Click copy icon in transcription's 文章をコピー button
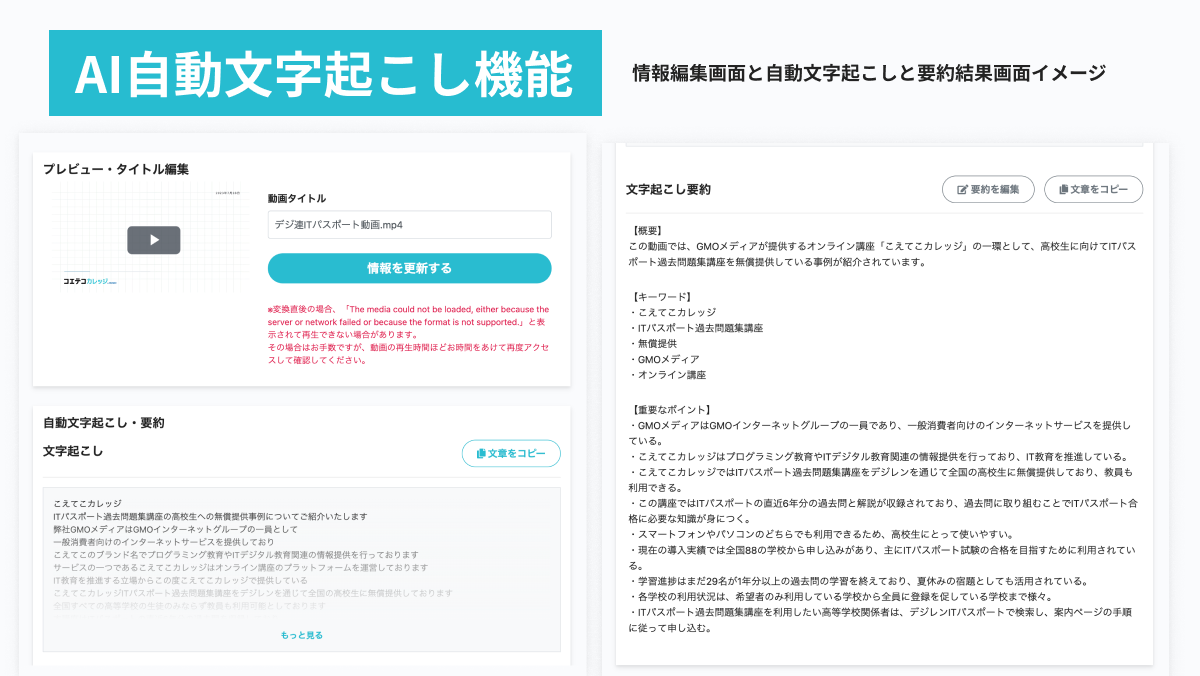The height and width of the screenshot is (676, 1200). pos(481,454)
